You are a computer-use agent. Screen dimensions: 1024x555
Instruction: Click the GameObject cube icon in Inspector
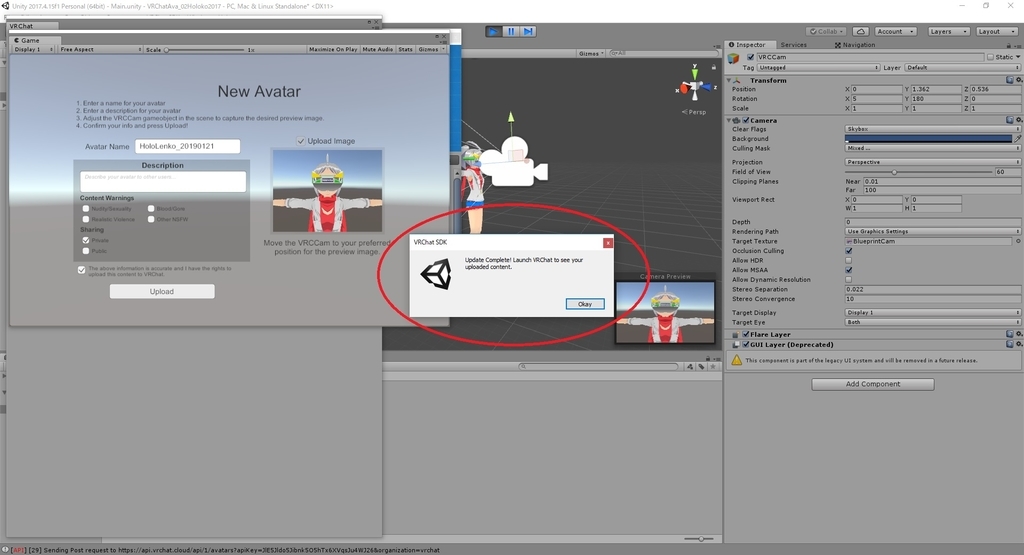pyautogui.click(x=734, y=58)
